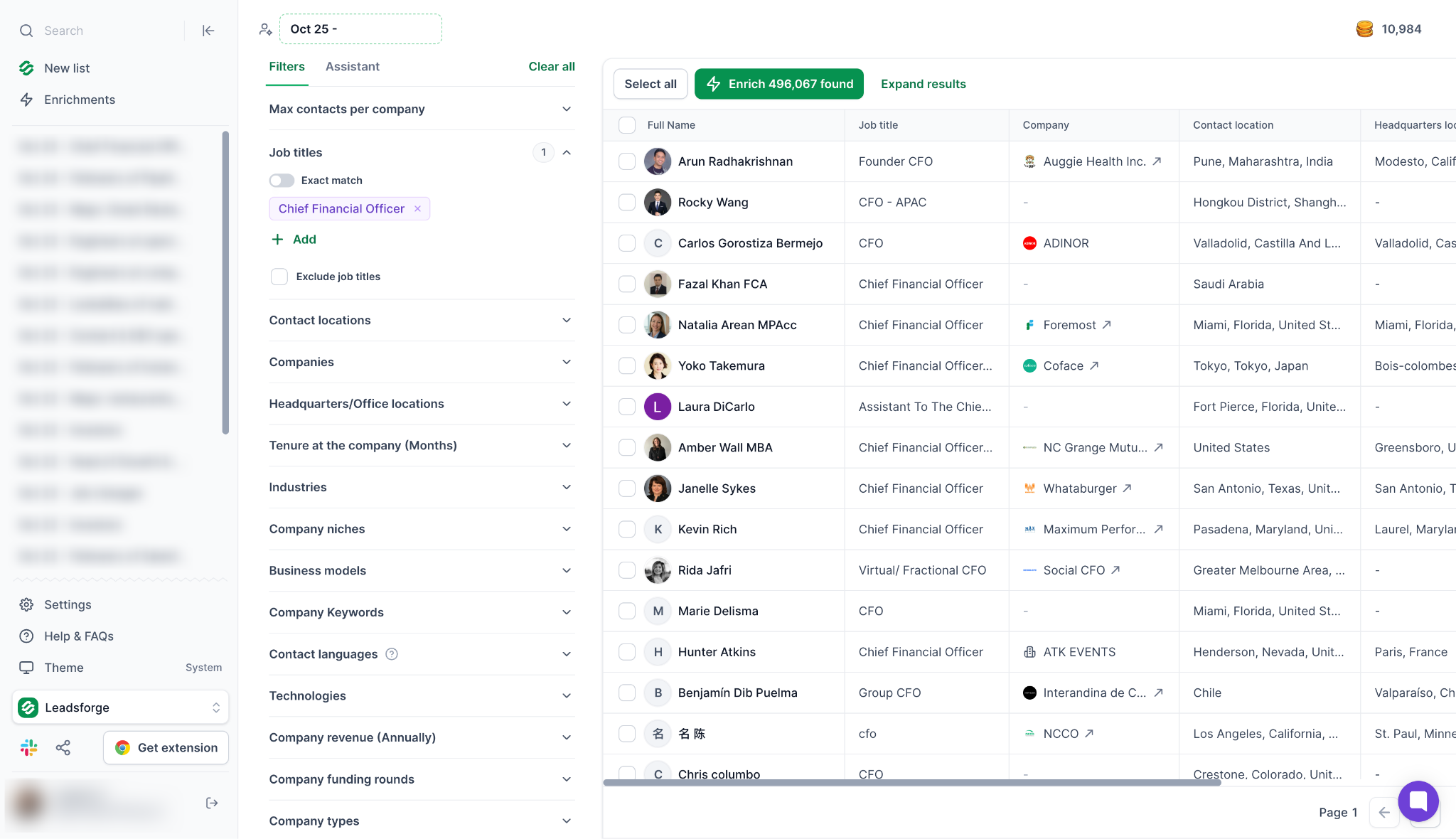Click the credits coin icon
The image size is (1456, 839).
pos(1364,29)
